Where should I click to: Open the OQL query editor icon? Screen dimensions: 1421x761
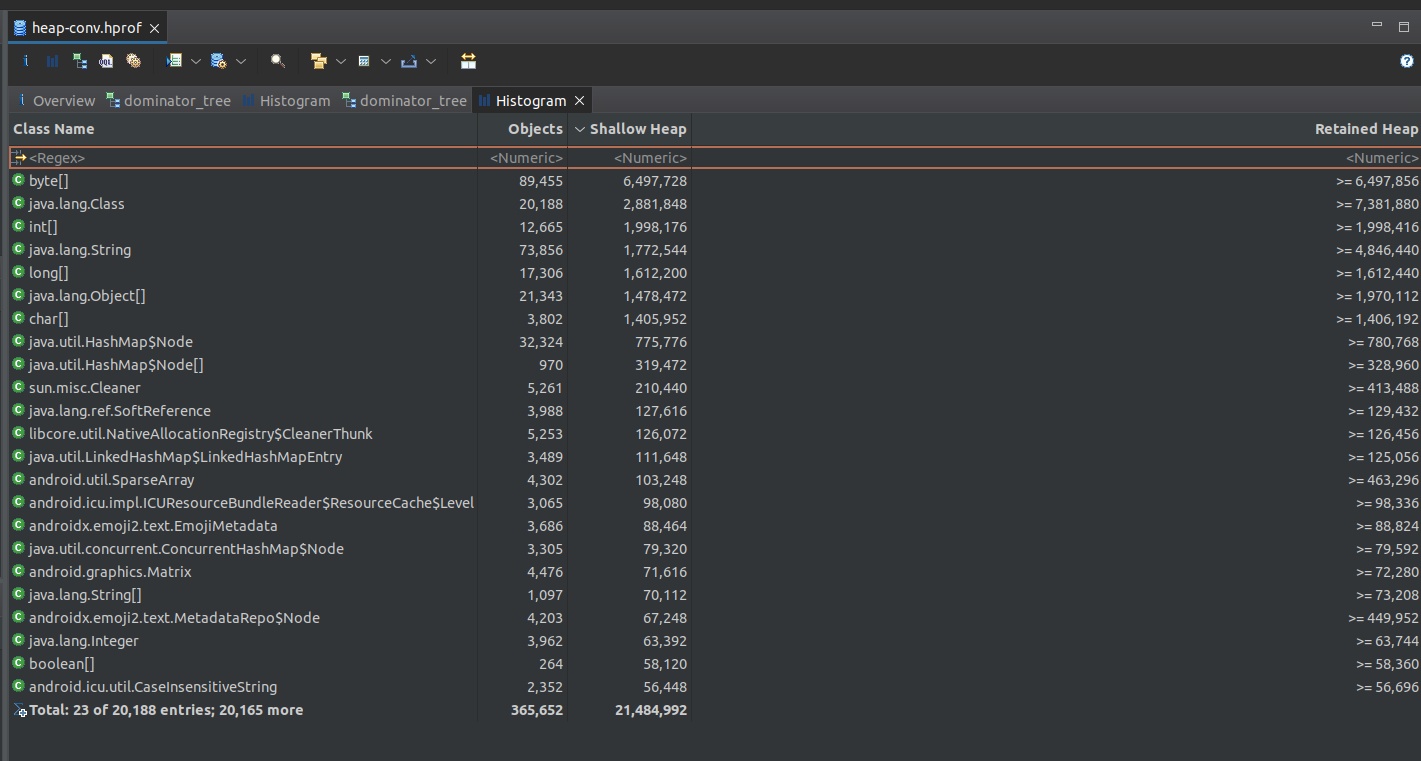(106, 61)
